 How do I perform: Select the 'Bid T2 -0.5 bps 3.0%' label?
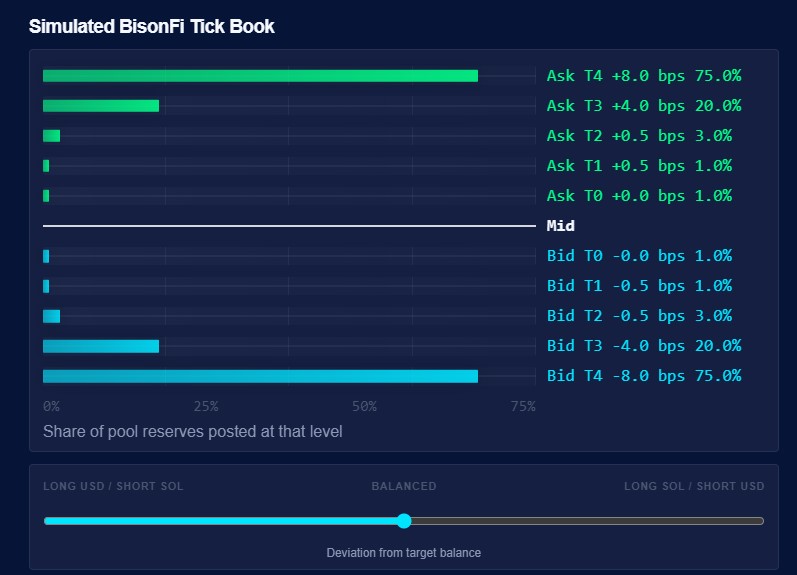[639, 316]
